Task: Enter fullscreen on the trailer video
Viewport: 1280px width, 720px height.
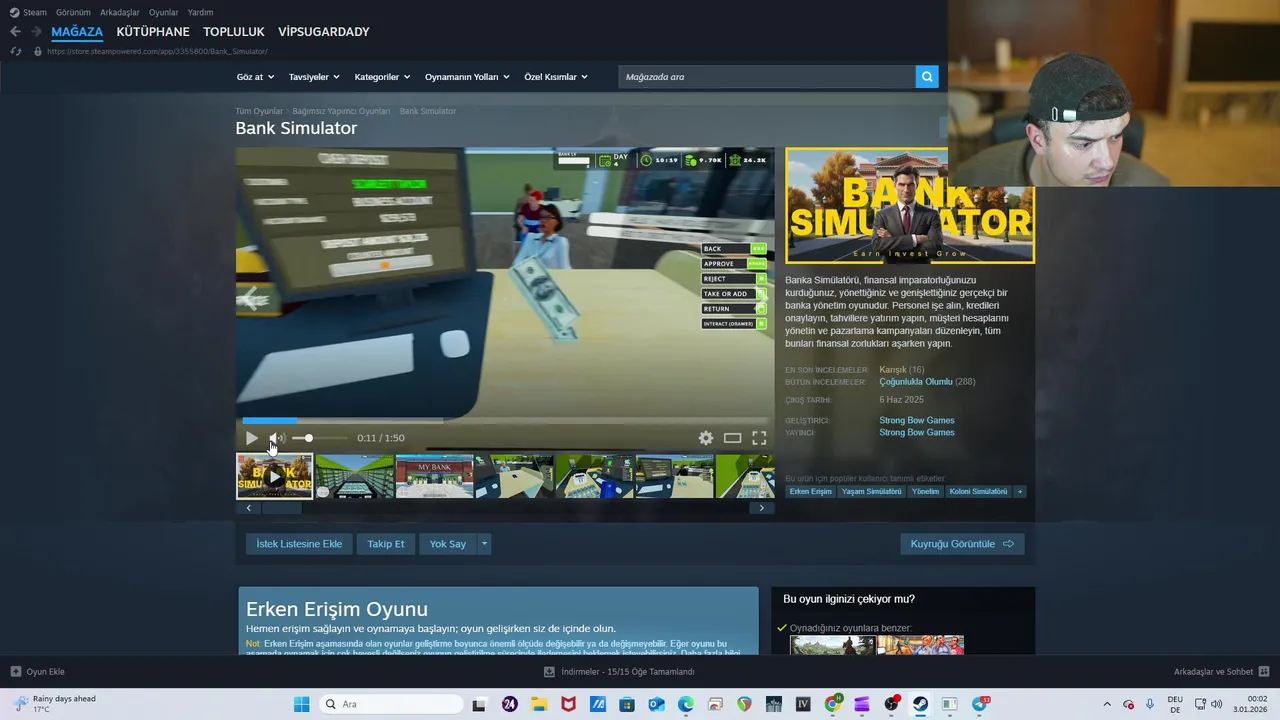Action: tap(759, 438)
